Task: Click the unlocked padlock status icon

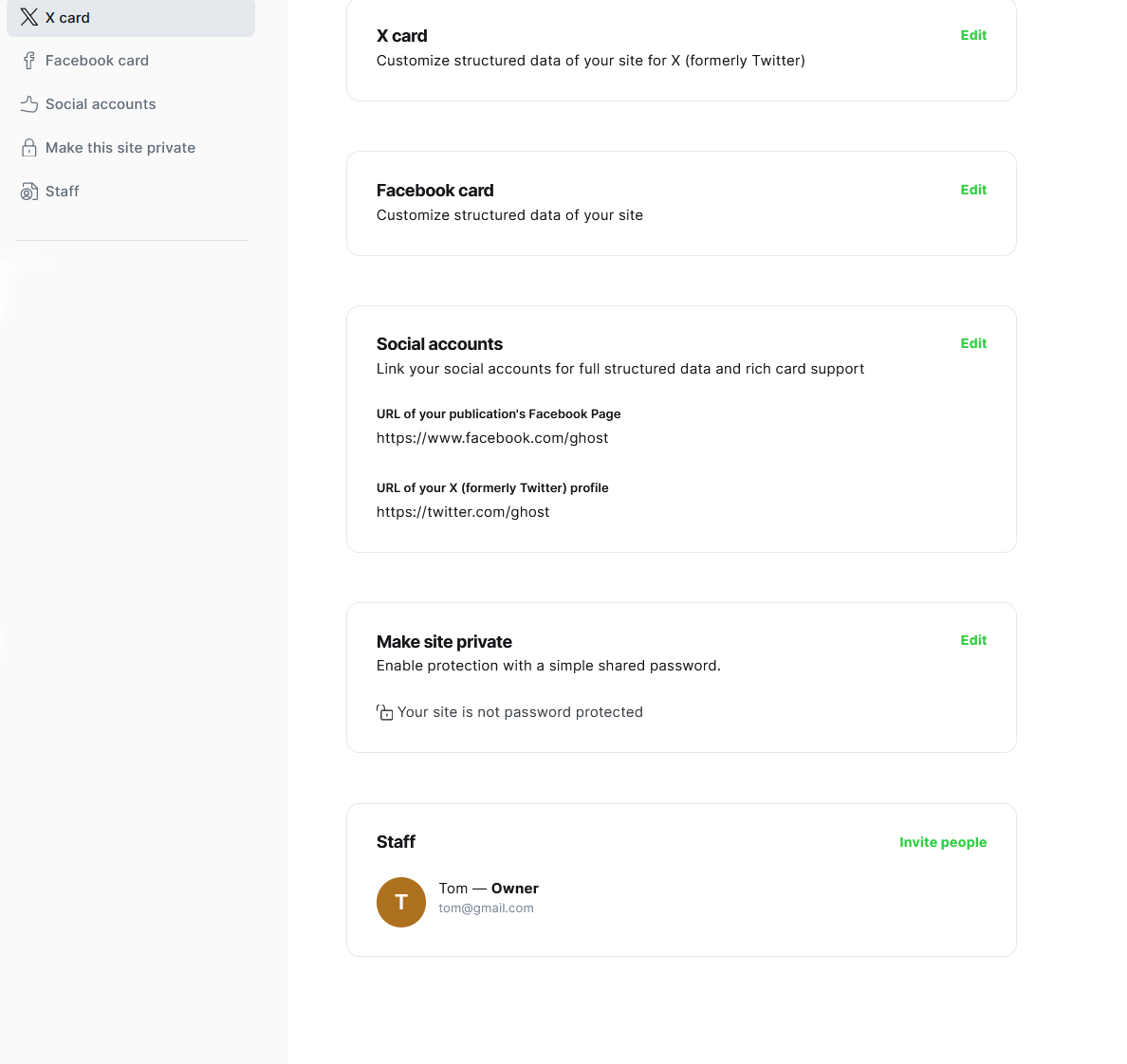Action: pyautogui.click(x=385, y=712)
